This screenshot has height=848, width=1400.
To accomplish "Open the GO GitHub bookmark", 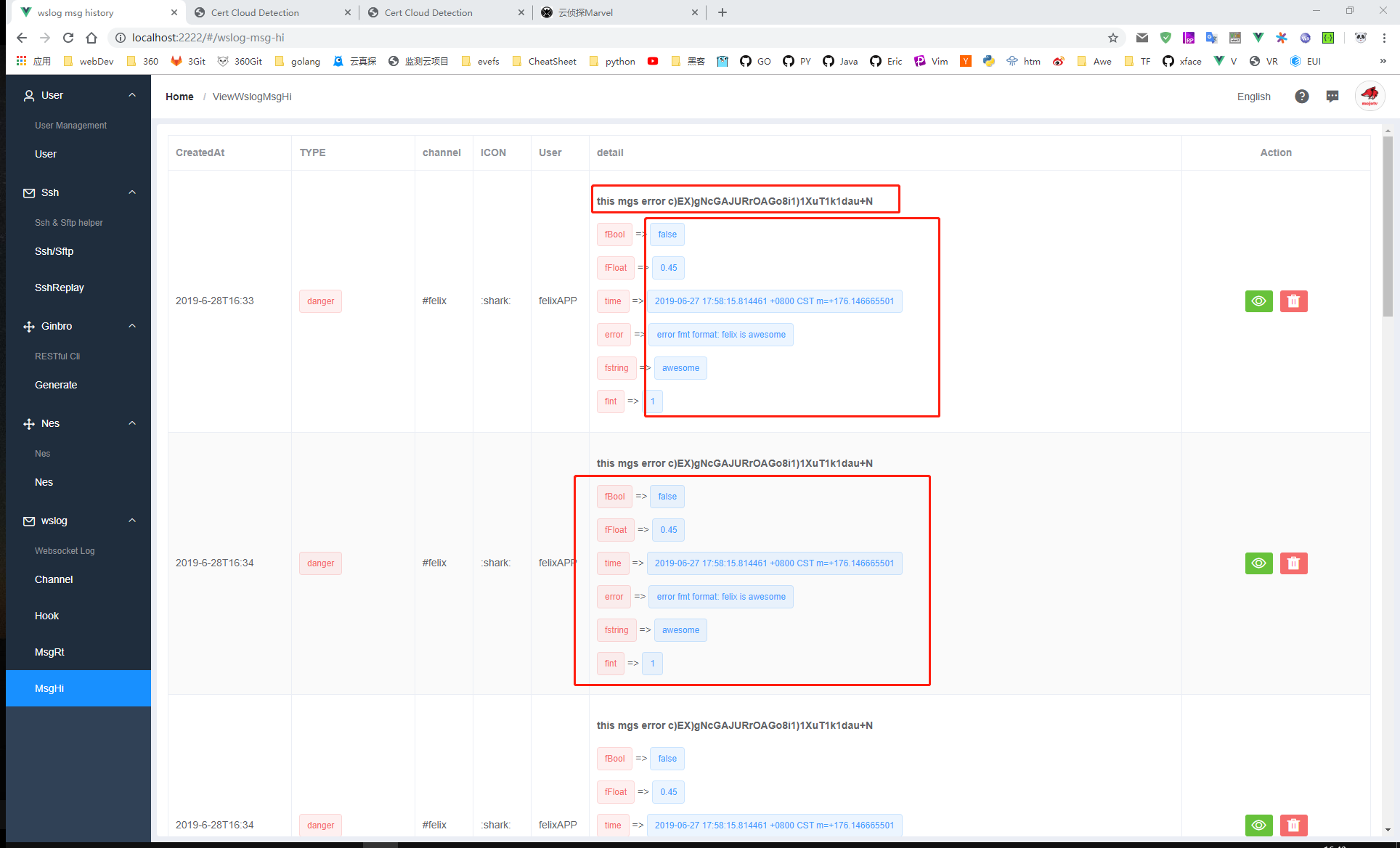I will [755, 61].
